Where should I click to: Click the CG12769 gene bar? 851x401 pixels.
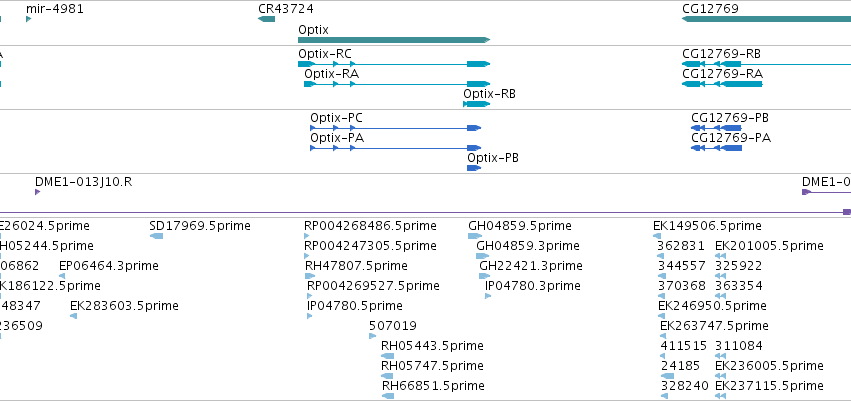pyautogui.click(x=766, y=19)
